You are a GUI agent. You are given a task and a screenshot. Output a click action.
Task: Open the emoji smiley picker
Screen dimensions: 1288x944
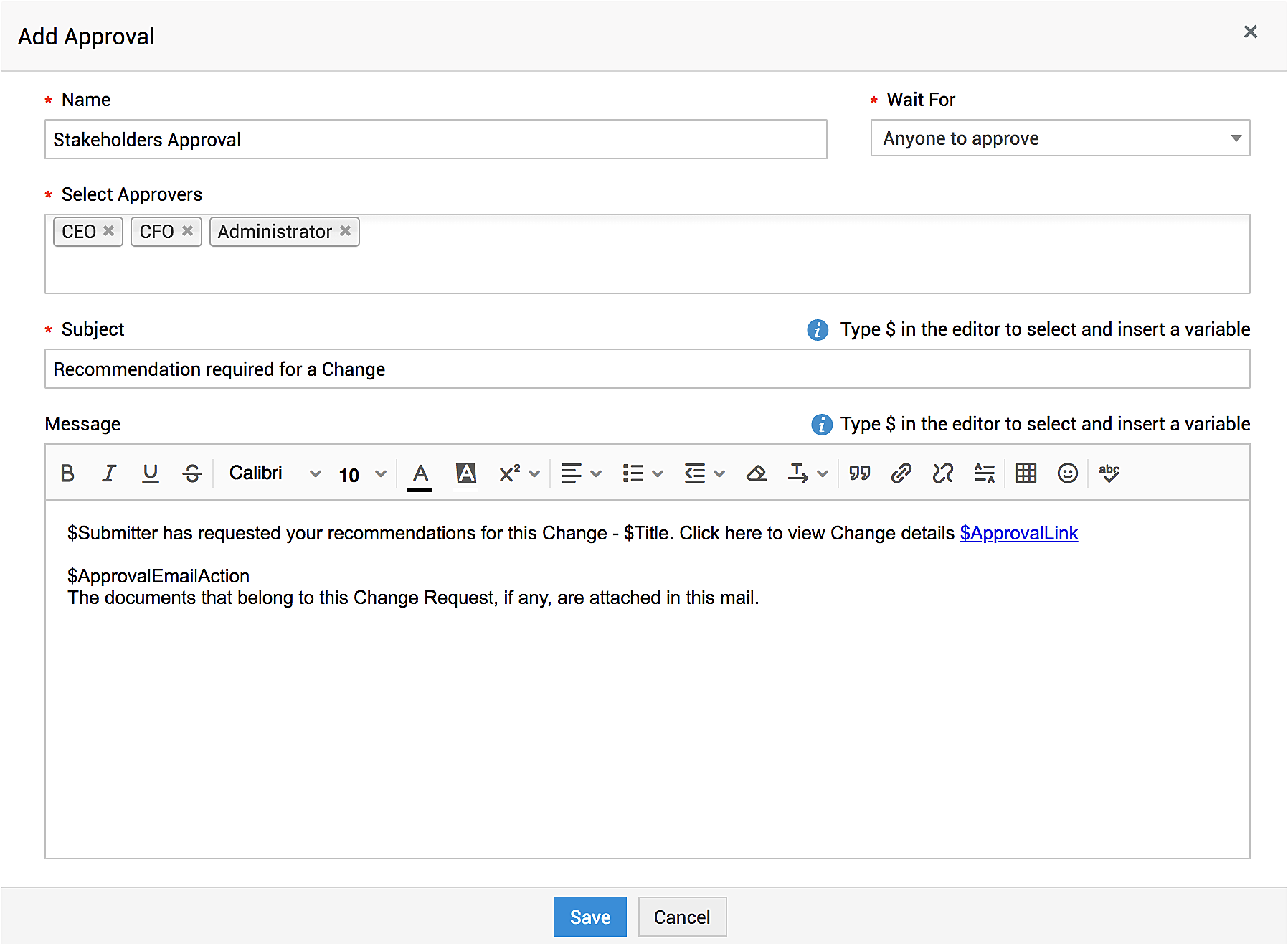coord(1067,473)
